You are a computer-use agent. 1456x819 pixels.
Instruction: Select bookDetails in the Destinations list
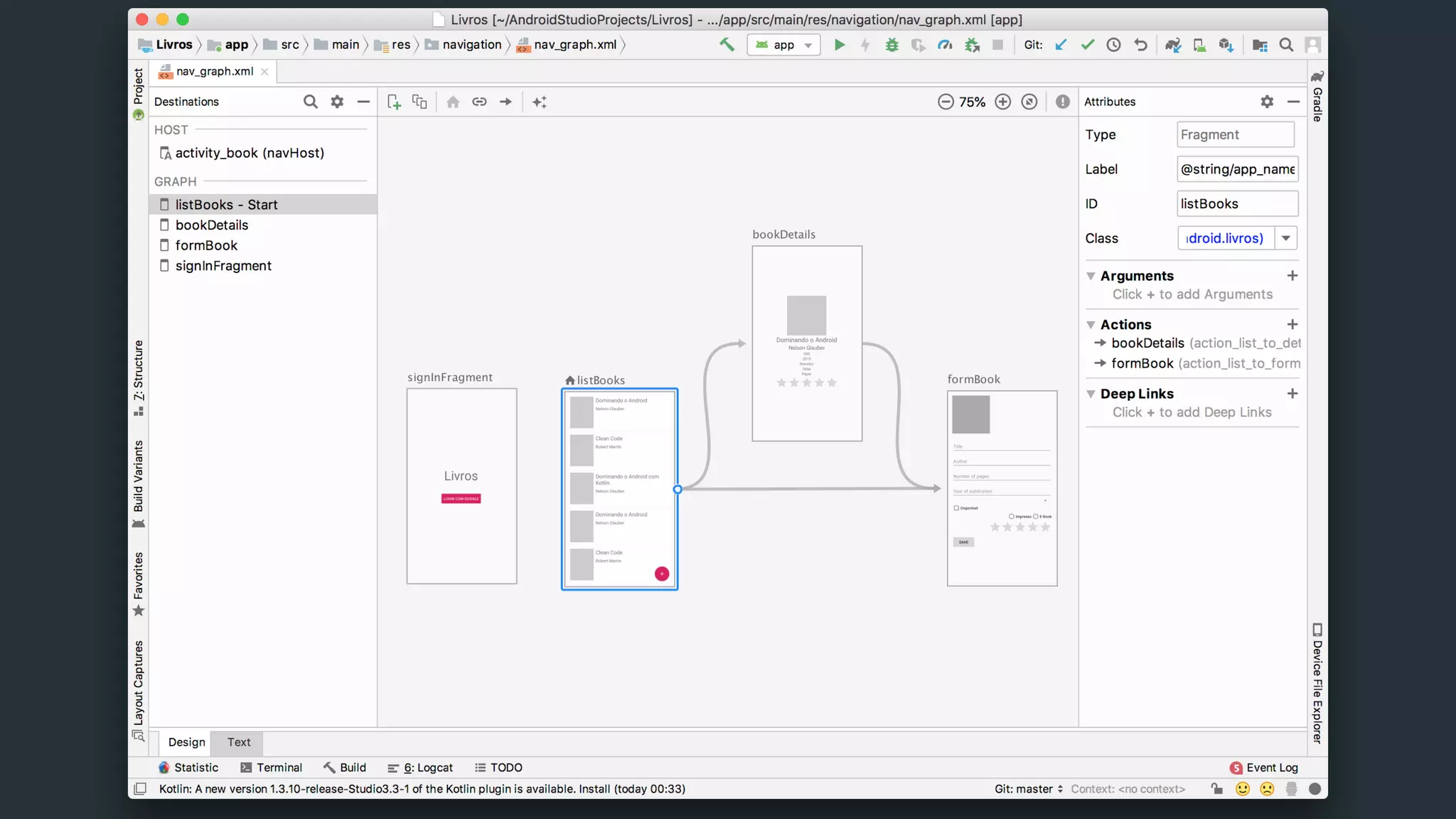(x=212, y=225)
